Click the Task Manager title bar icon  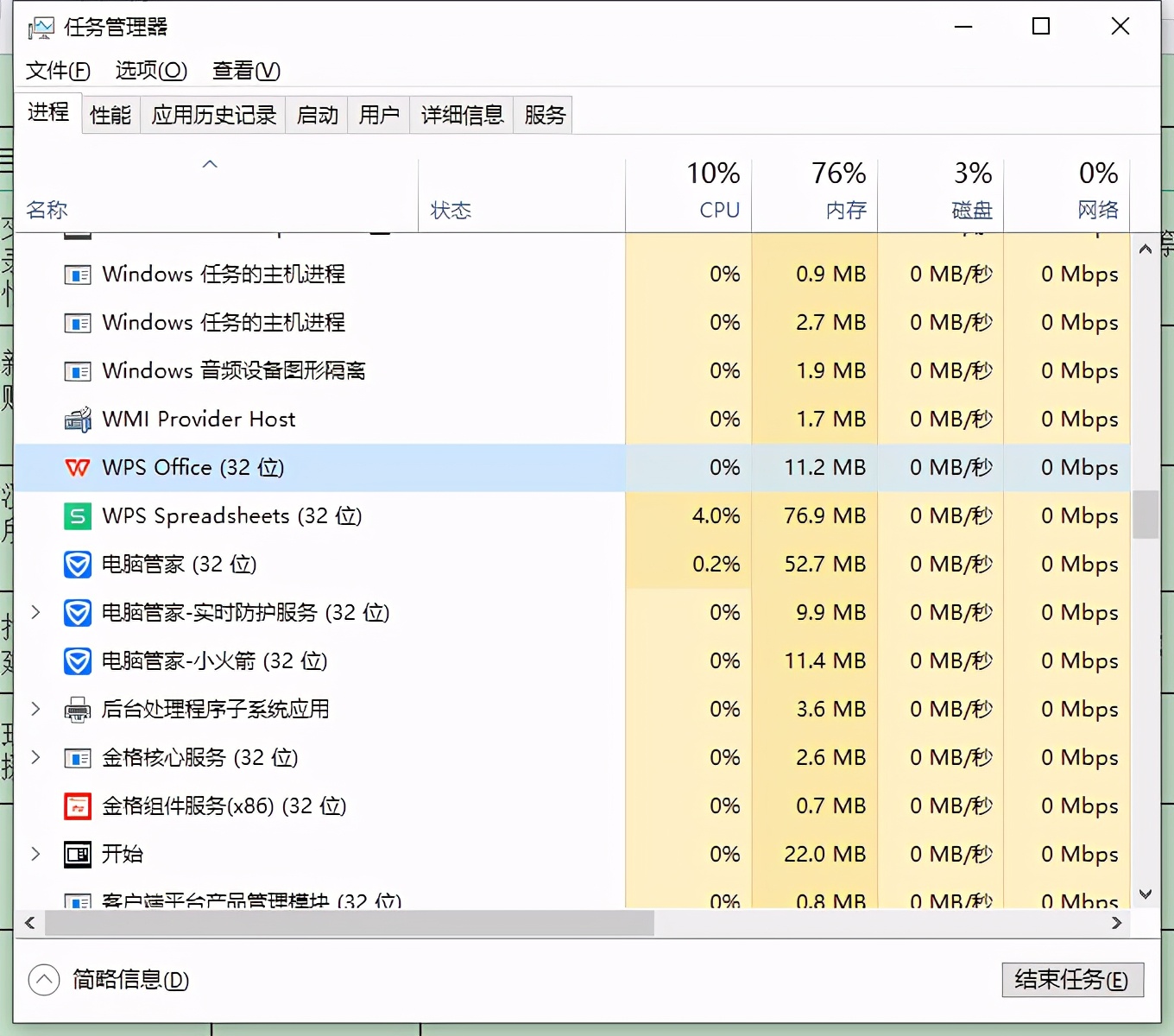(41, 28)
